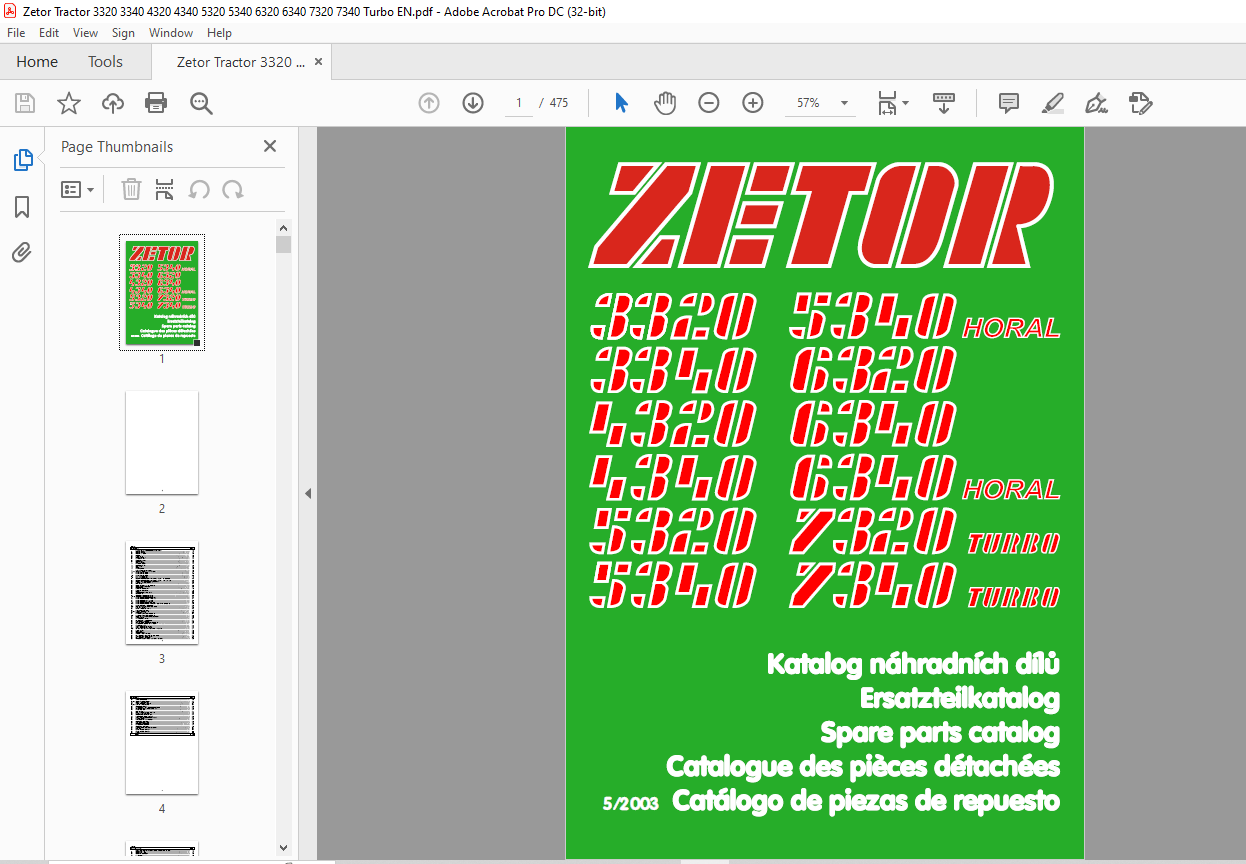This screenshot has width=1246, height=864.
Task: Go to next page arrow
Action: pyautogui.click(x=473, y=103)
